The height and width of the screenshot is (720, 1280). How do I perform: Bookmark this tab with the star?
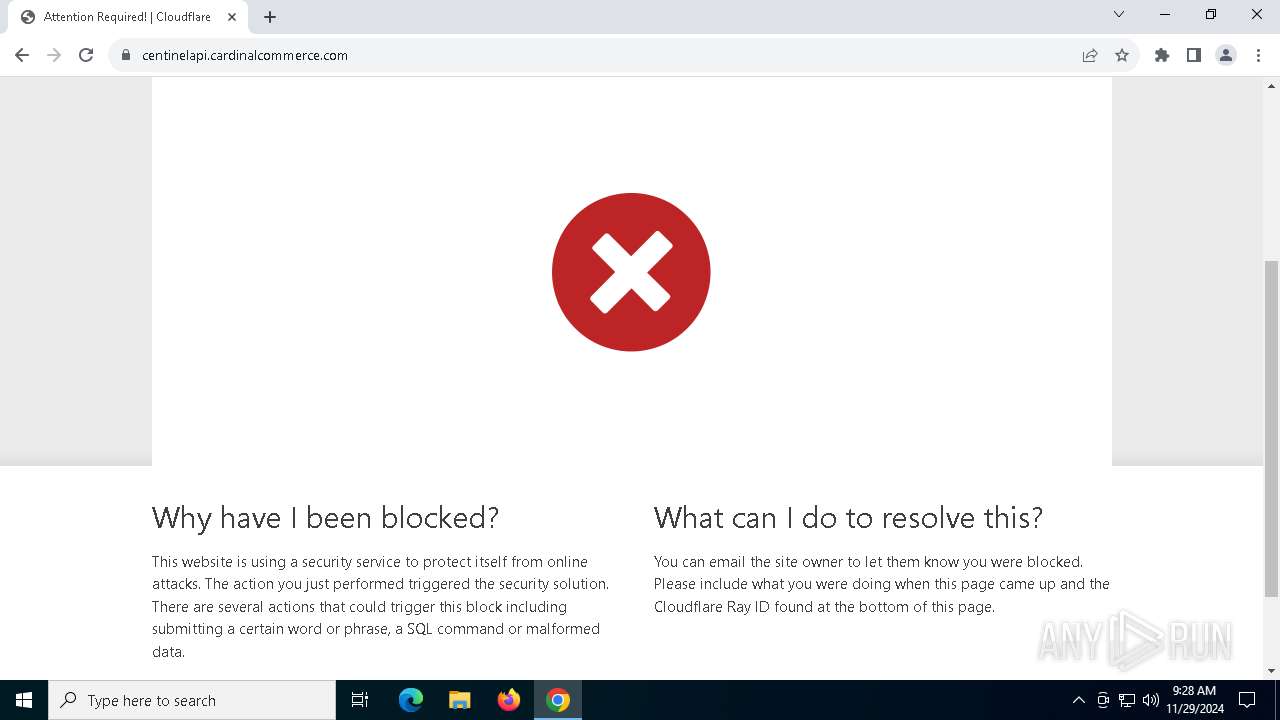point(1122,55)
